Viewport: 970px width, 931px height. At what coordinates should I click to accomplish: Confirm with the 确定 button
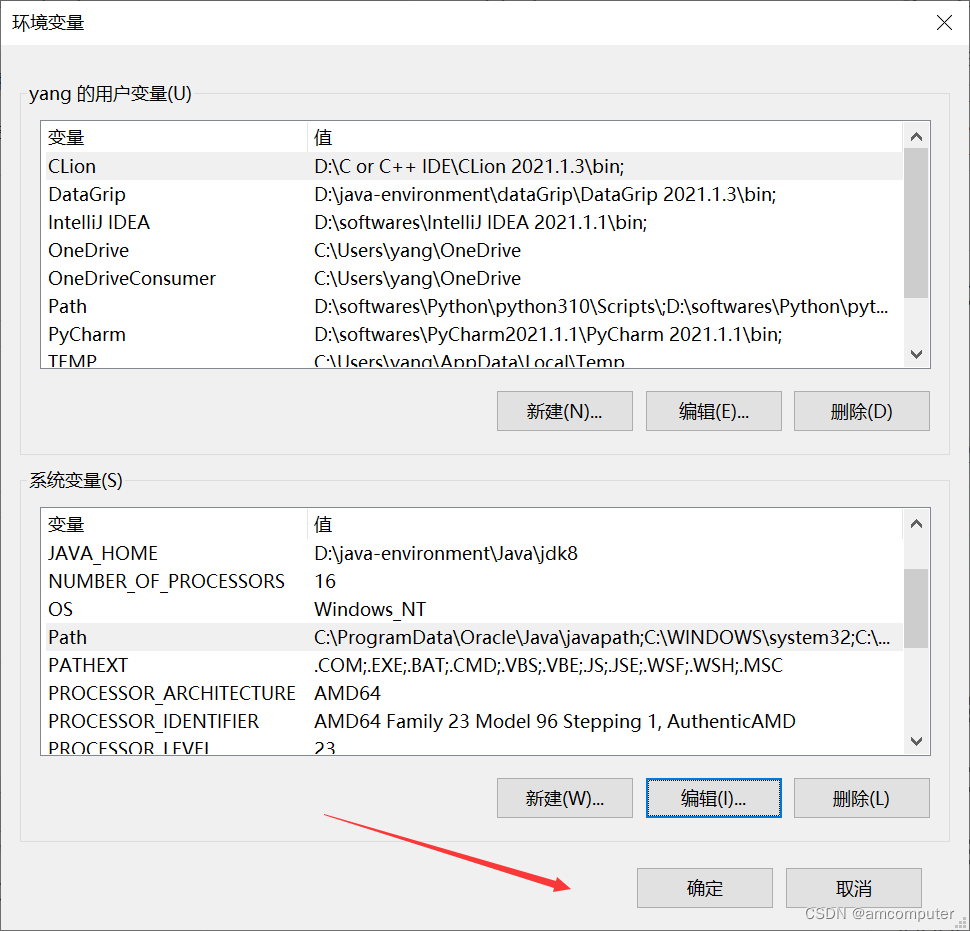click(x=705, y=888)
